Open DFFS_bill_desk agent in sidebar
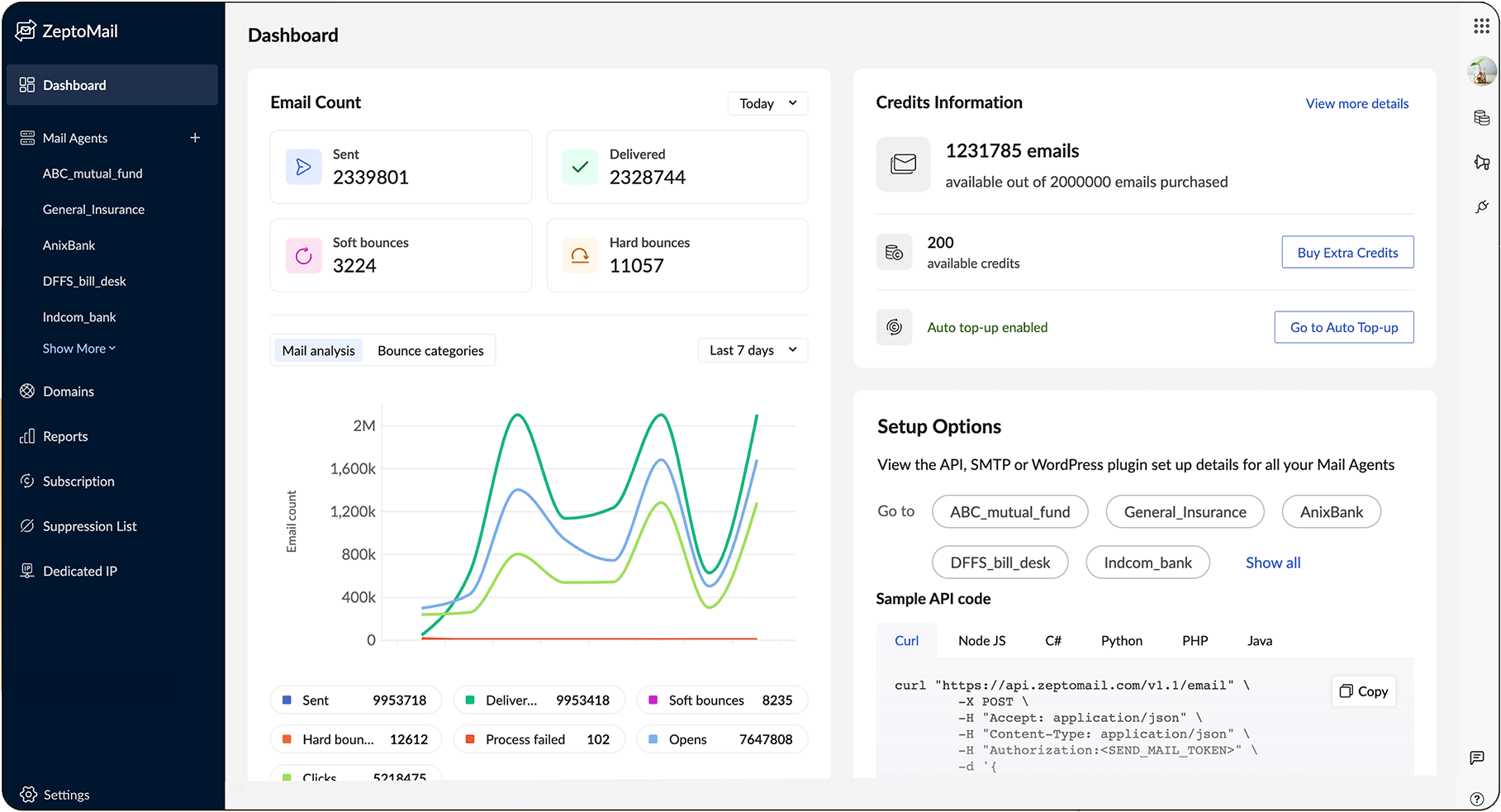1501x812 pixels. [x=84, y=281]
